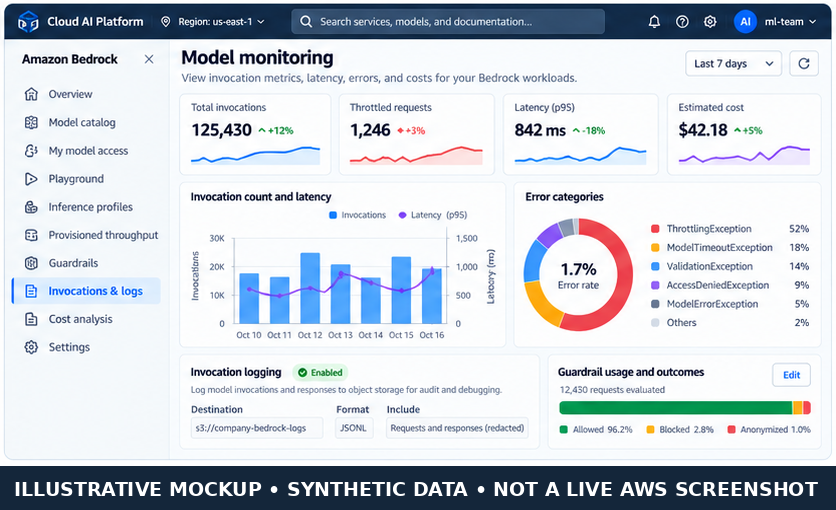
Task: Click the Invocations & logs document icon
Action: pyautogui.click(x=31, y=291)
